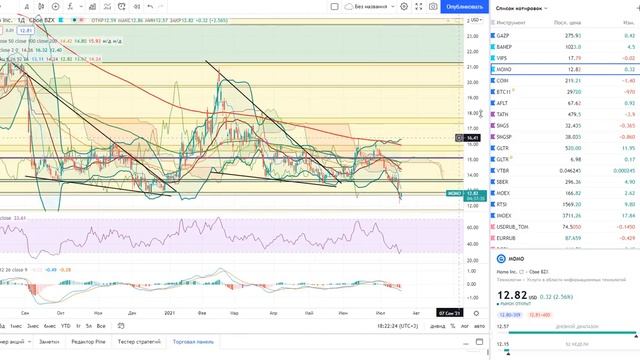Open chart settings gear in top toolbar
Viewport: 640px width, 360px height.
[x=404, y=7]
